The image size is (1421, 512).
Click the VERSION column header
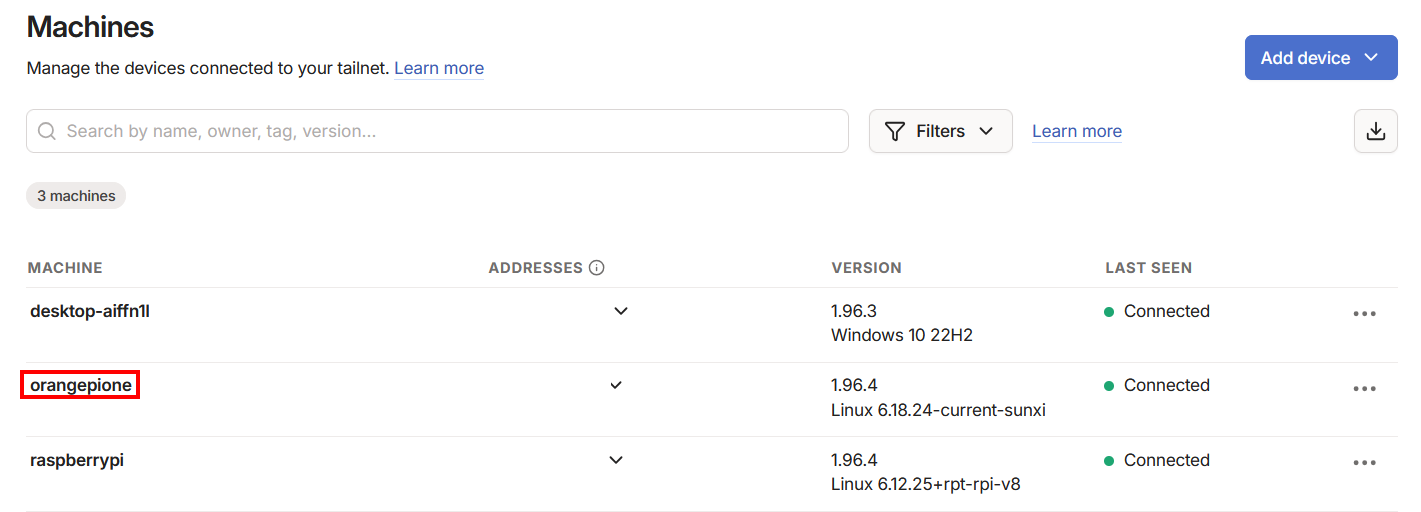click(x=866, y=268)
